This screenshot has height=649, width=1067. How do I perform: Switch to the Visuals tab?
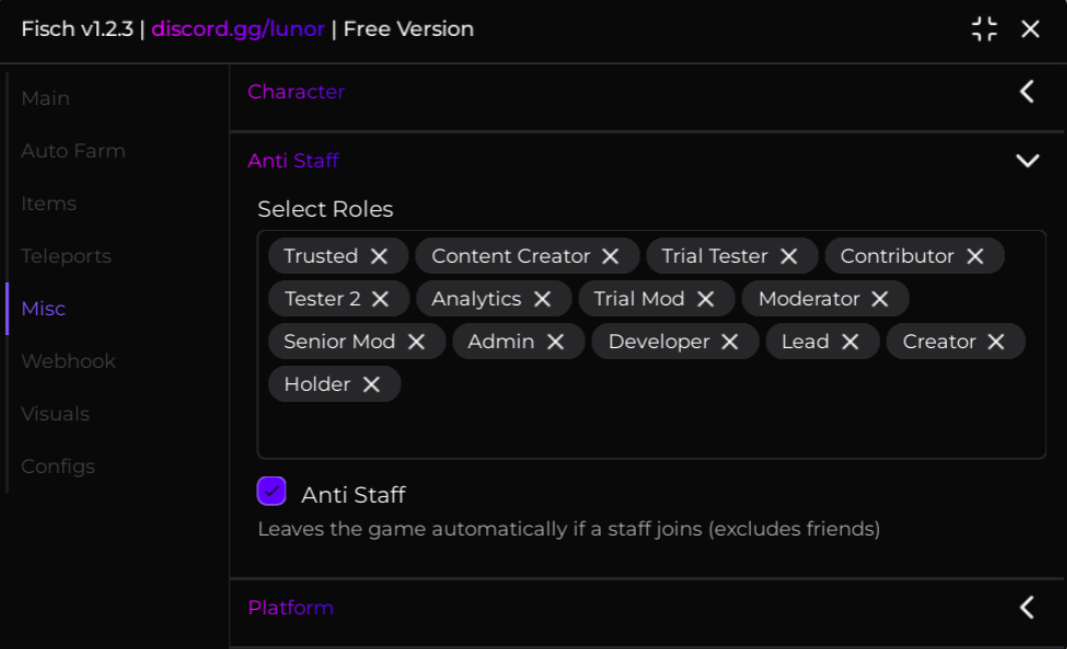pyautogui.click(x=55, y=414)
